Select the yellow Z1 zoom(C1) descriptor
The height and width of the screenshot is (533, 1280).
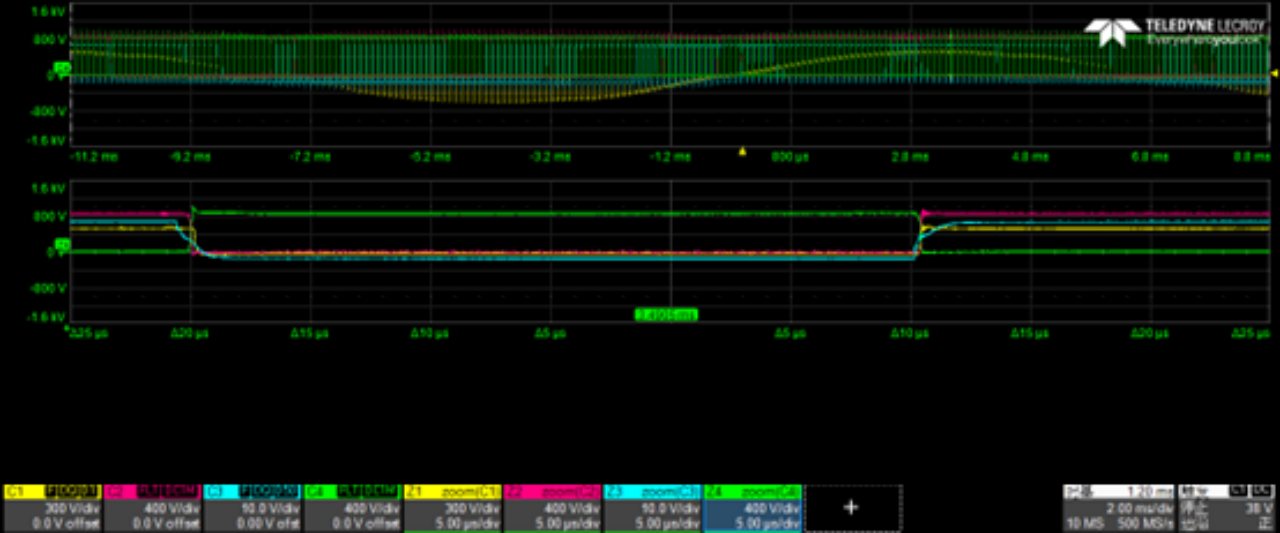(452, 508)
